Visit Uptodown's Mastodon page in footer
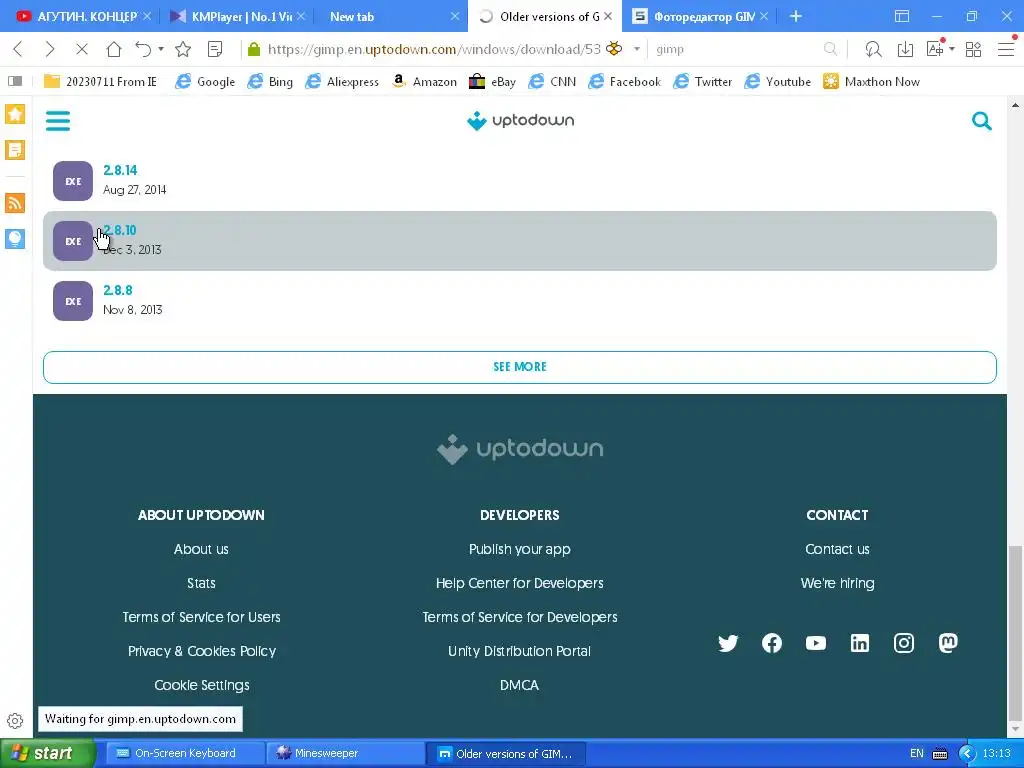Screen dimensions: 1024x768 point(948,643)
